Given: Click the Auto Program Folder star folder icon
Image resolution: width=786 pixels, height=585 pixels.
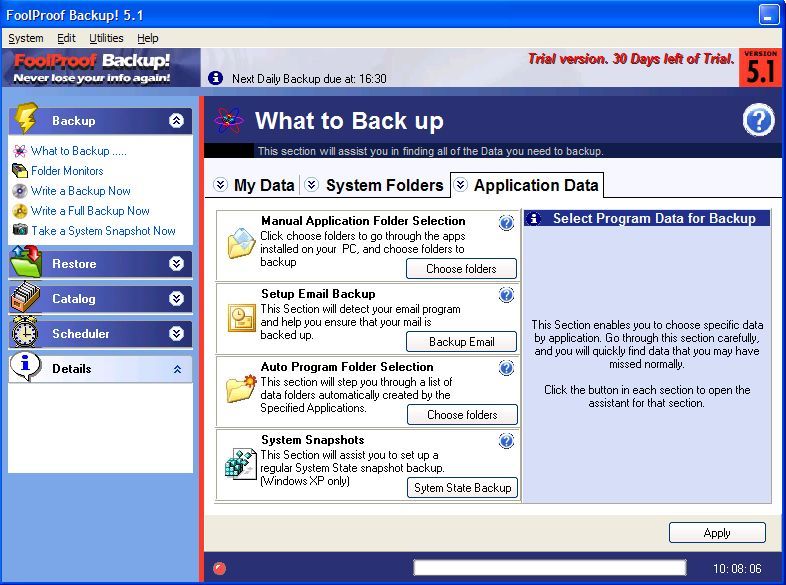Looking at the screenshot, I should point(241,388).
